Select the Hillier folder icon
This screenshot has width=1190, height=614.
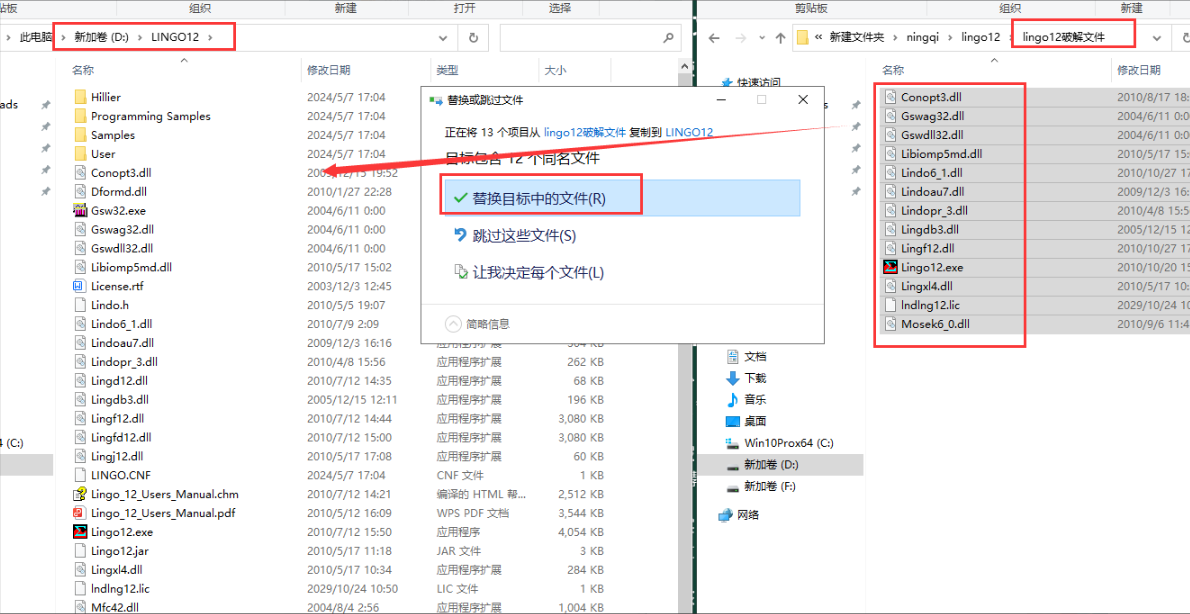pyautogui.click(x=81, y=97)
